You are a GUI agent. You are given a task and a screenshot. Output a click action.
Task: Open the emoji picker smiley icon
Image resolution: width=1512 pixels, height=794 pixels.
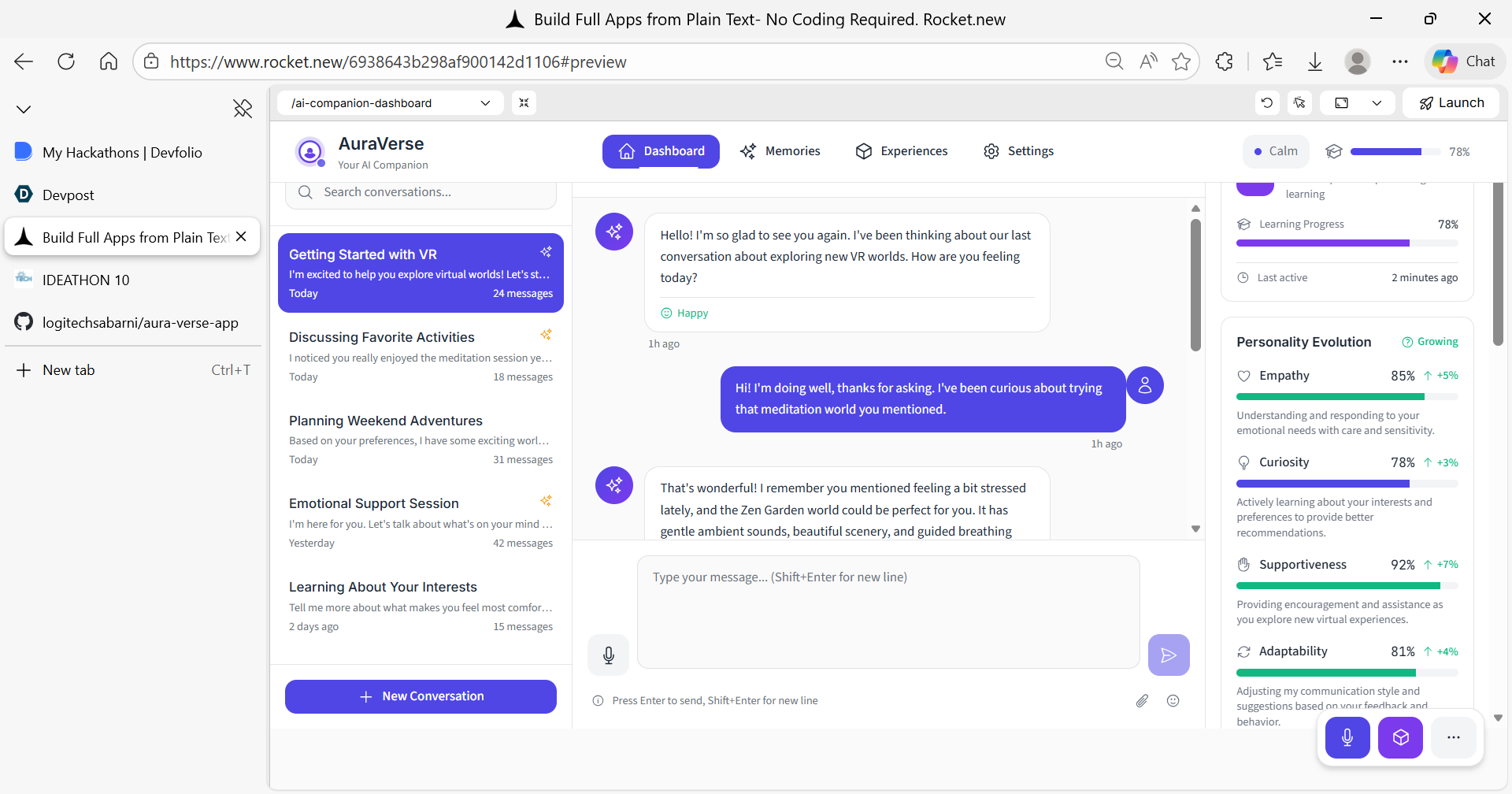pyautogui.click(x=1173, y=700)
